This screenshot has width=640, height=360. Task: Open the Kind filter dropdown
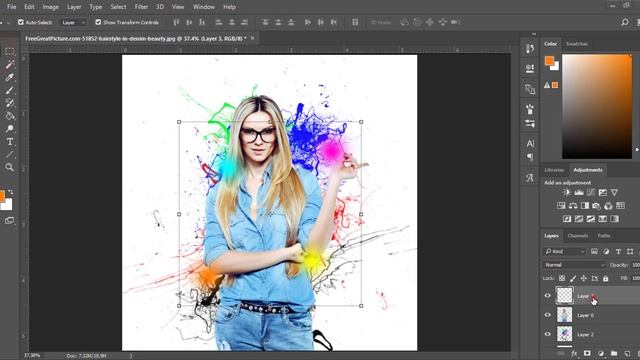pos(565,251)
